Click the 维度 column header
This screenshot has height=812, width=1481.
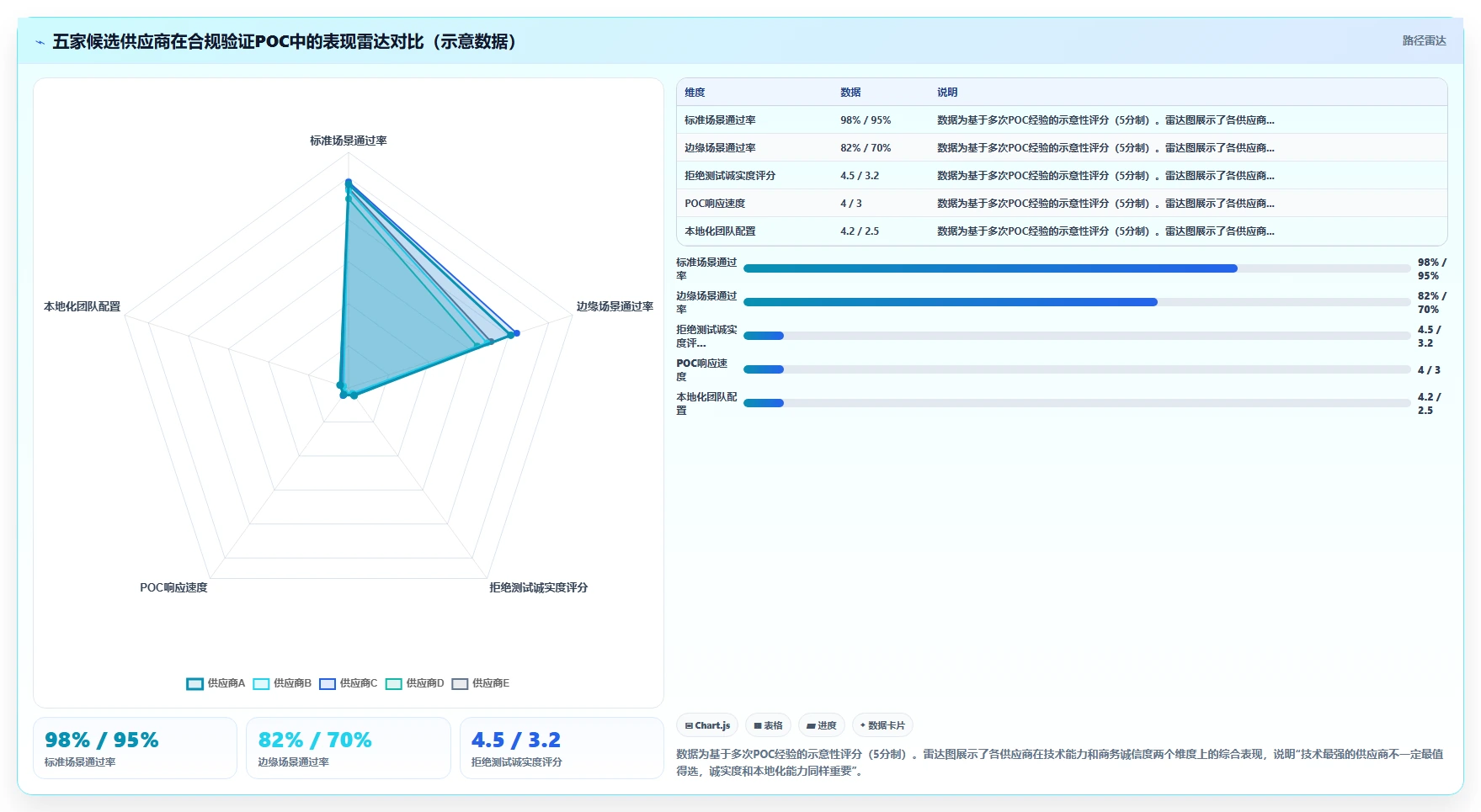695,93
